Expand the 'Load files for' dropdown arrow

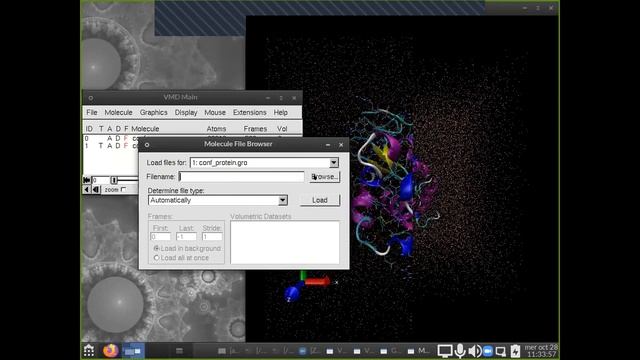[x=333, y=162]
